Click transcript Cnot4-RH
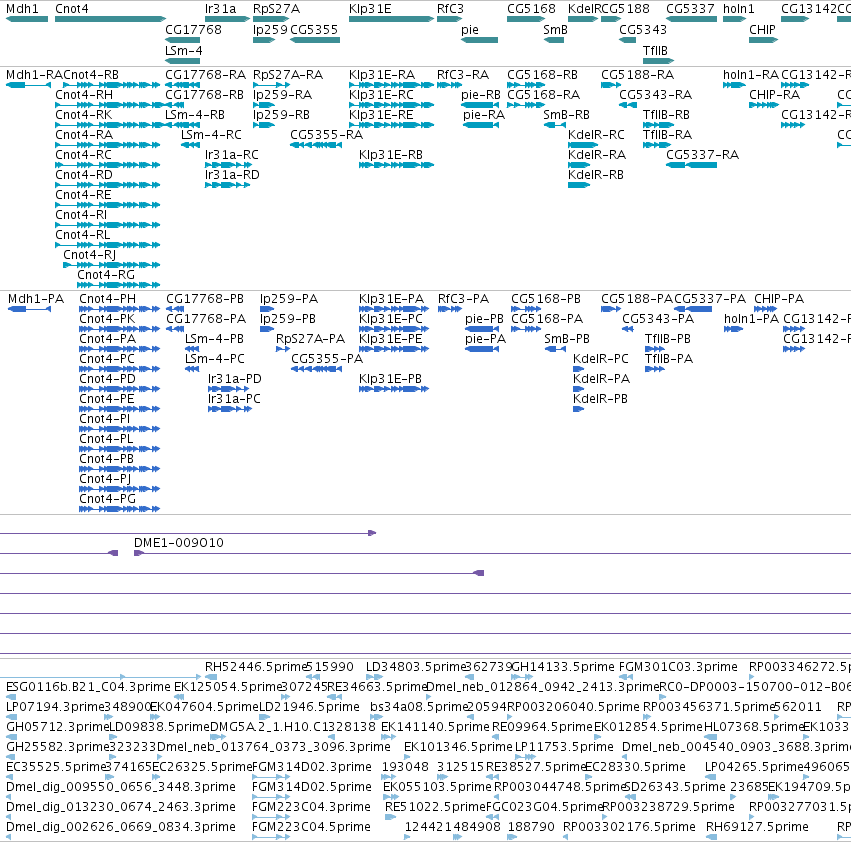 pos(84,94)
